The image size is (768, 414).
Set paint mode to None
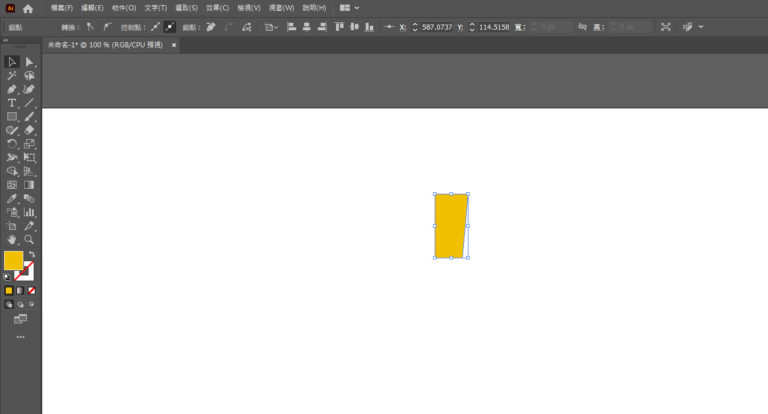(32, 291)
